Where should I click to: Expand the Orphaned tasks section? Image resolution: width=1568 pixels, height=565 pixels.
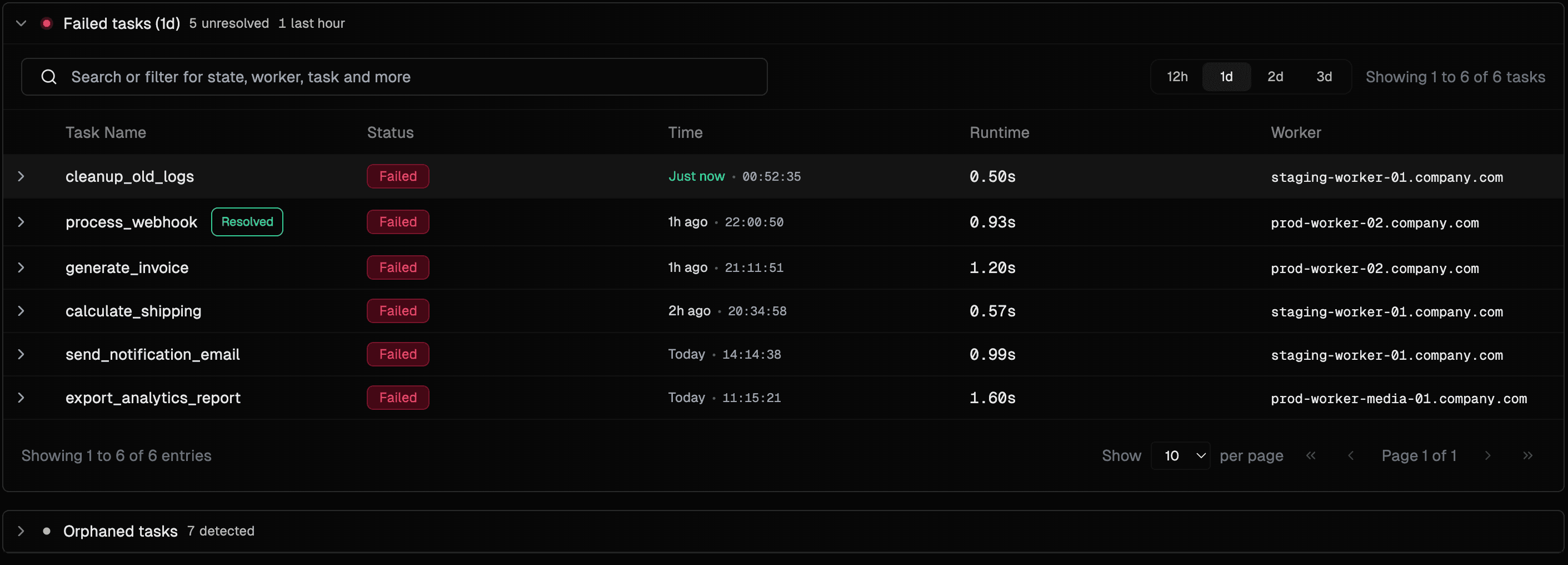[21, 531]
